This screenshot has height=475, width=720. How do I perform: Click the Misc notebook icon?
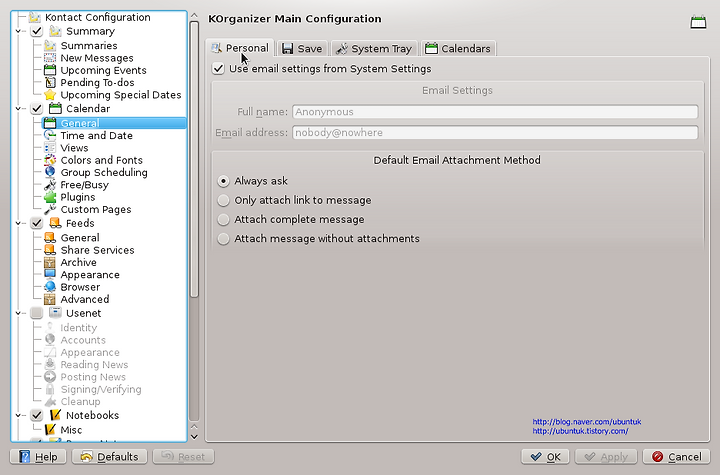pos(50,430)
